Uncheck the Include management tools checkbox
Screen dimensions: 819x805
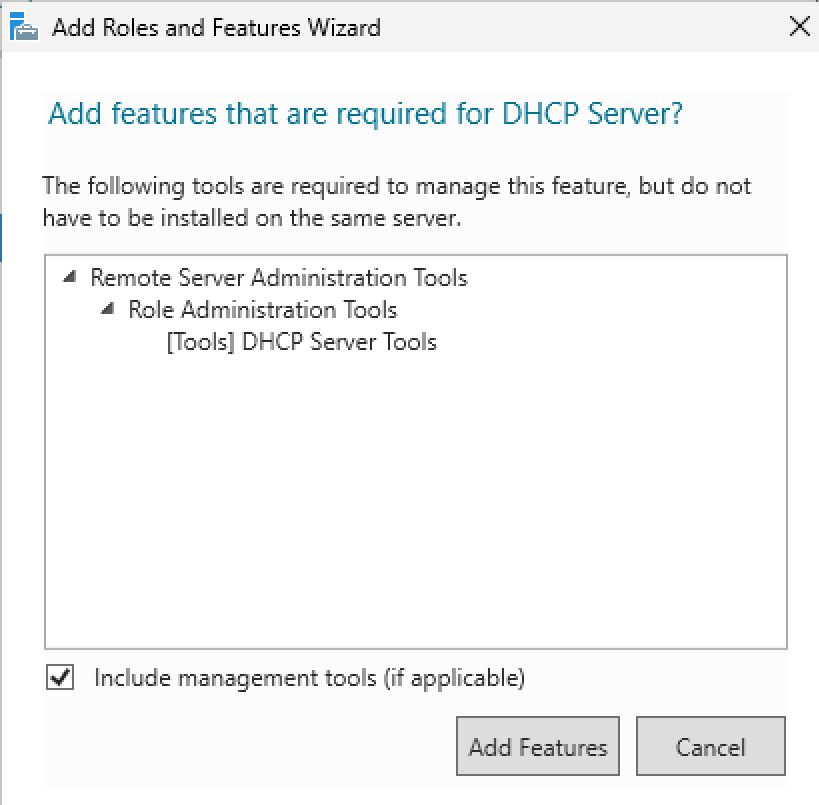tap(60, 678)
